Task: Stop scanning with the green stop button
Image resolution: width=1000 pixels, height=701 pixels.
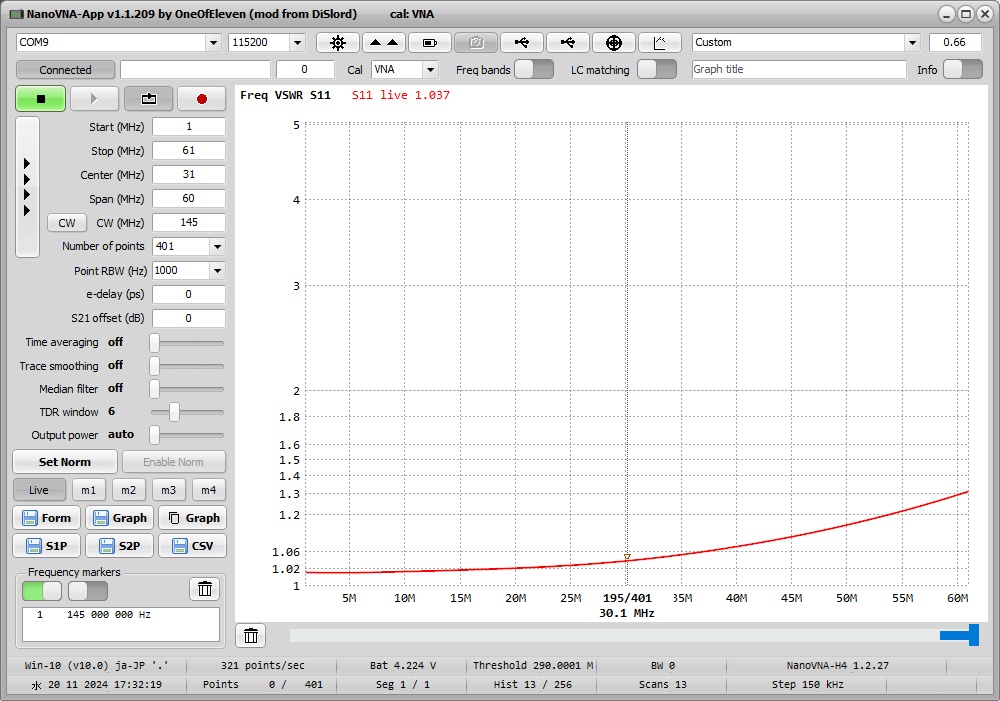Action: [41, 99]
